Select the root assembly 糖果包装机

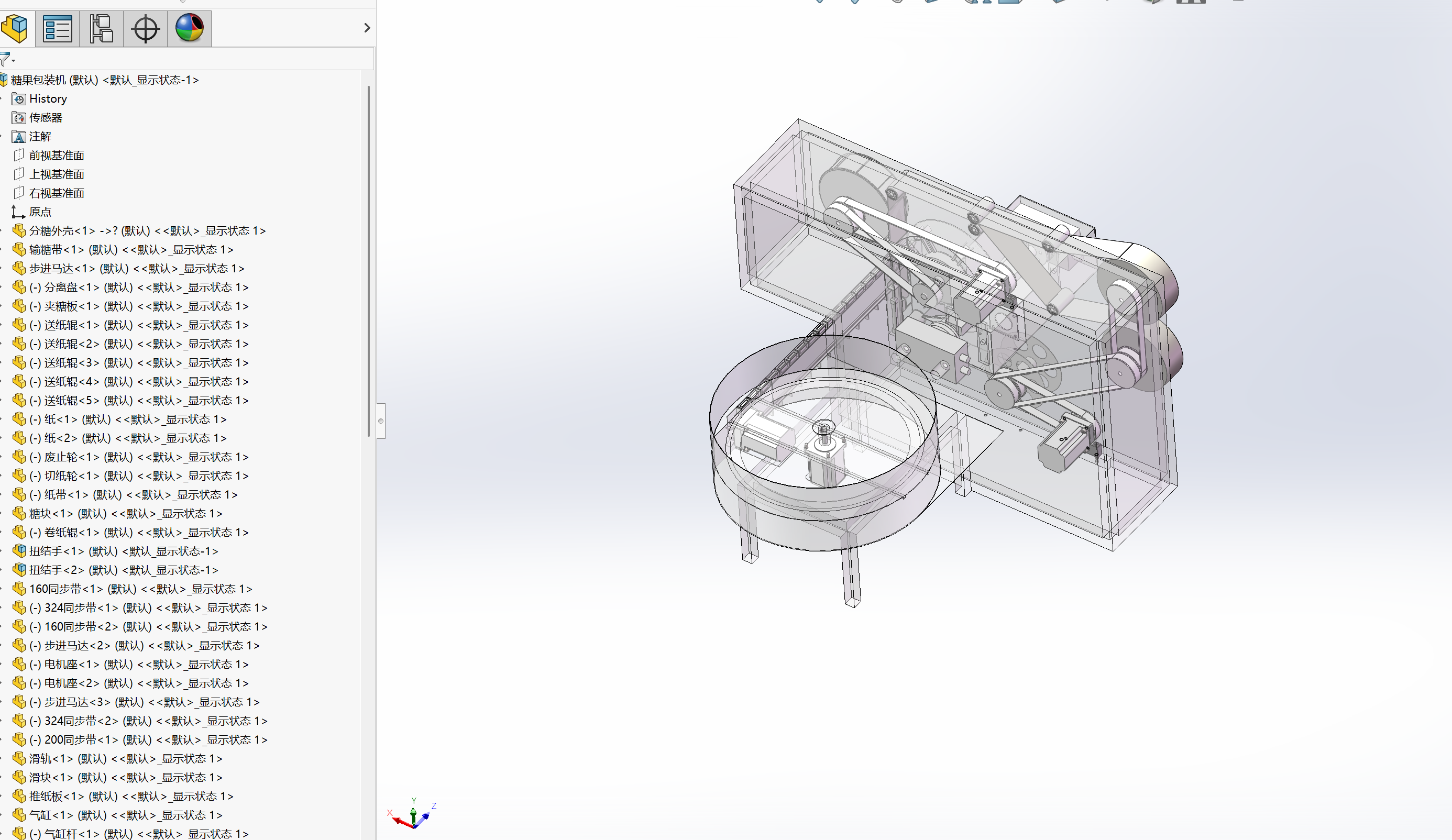point(104,80)
